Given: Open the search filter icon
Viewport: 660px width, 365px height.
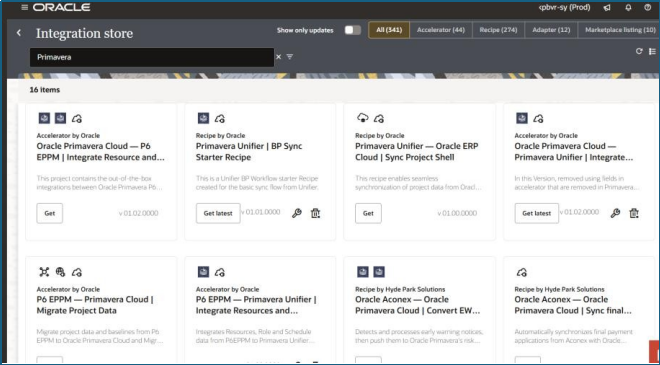Looking at the screenshot, I should point(290,57).
